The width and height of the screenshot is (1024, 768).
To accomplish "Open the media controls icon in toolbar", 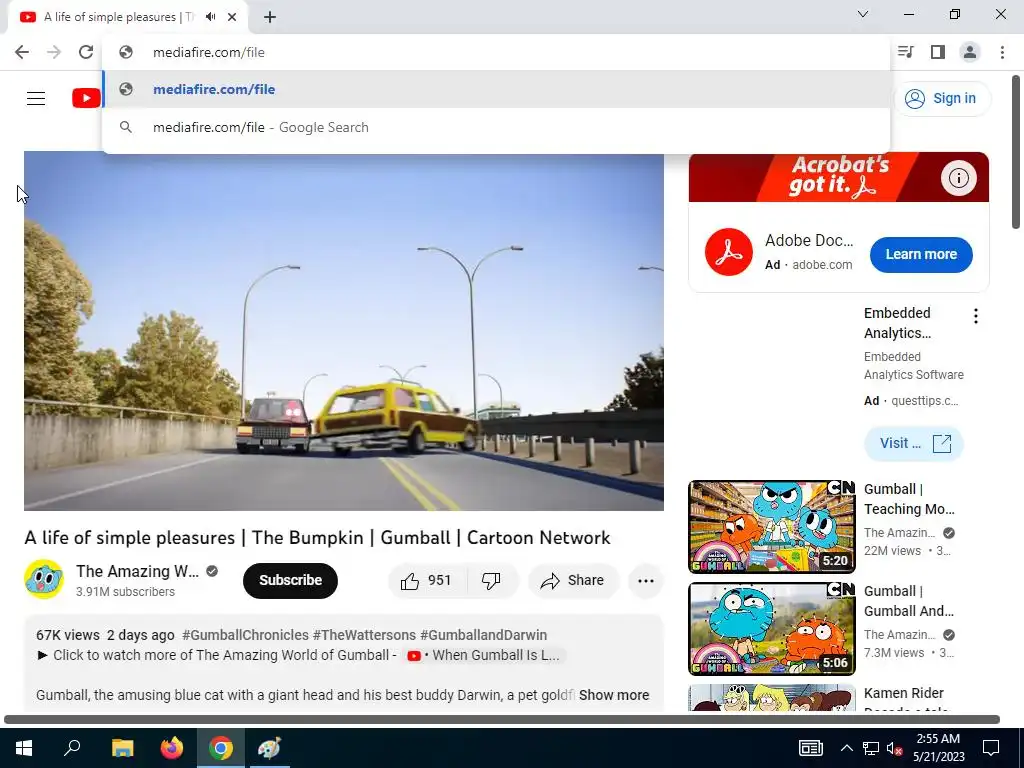I will click(906, 52).
